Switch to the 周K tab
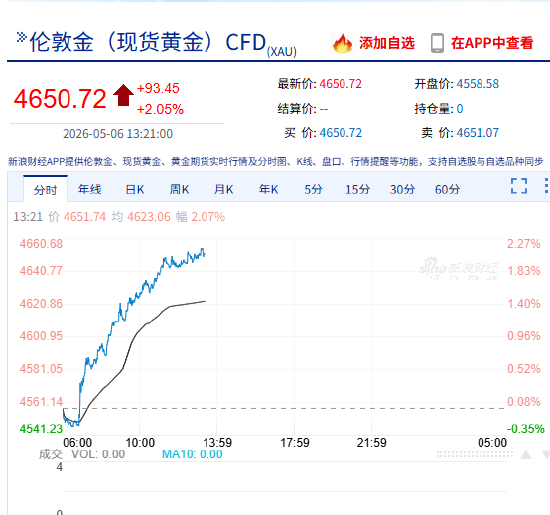Viewport: 550px width, 515px height. tap(179, 189)
